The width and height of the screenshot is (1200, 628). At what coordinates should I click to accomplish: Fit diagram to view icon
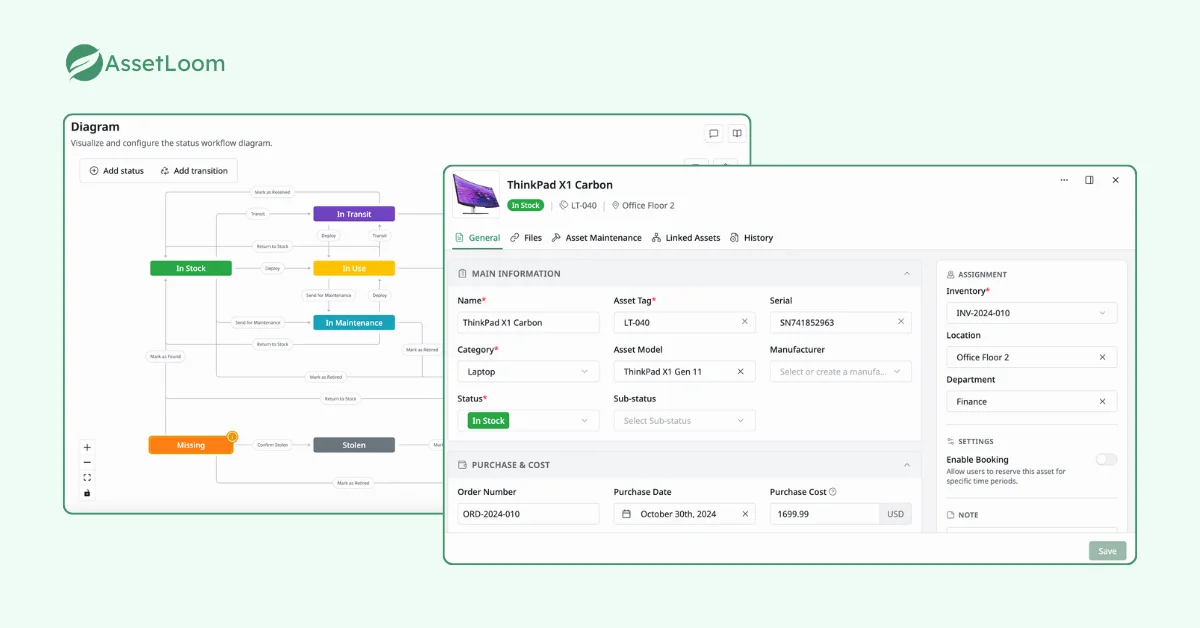87,477
